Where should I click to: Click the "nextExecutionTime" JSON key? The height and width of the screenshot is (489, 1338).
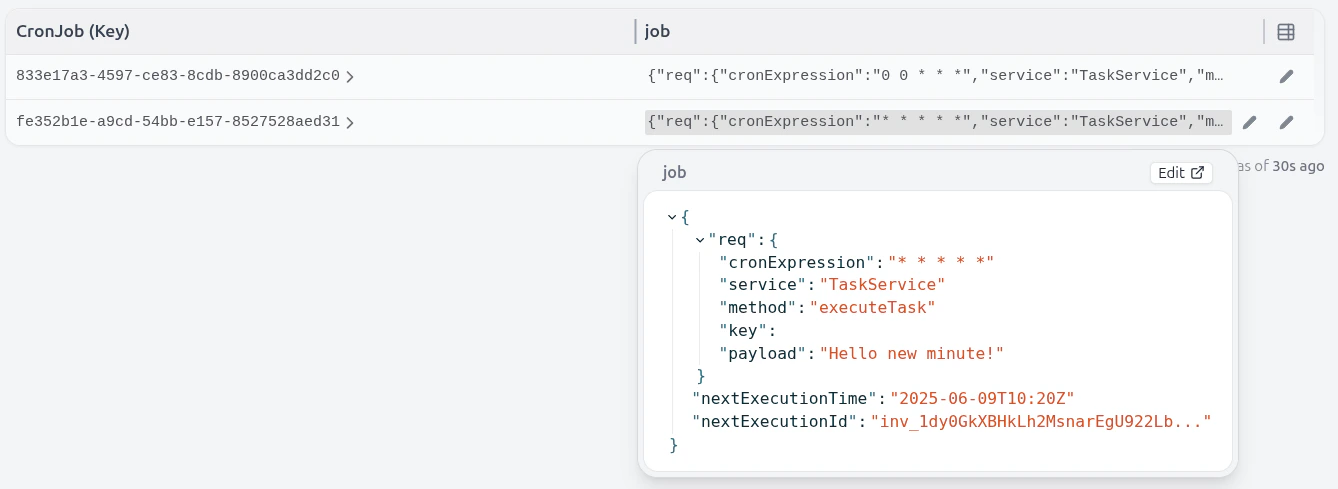[784, 399]
